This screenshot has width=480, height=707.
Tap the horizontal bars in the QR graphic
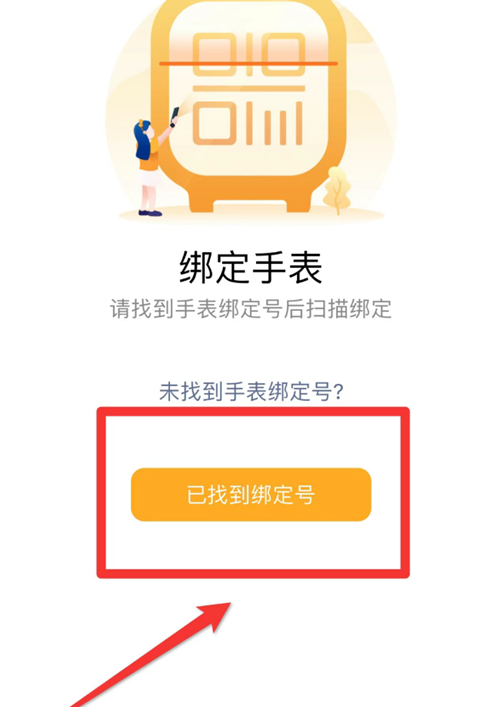coord(248,88)
